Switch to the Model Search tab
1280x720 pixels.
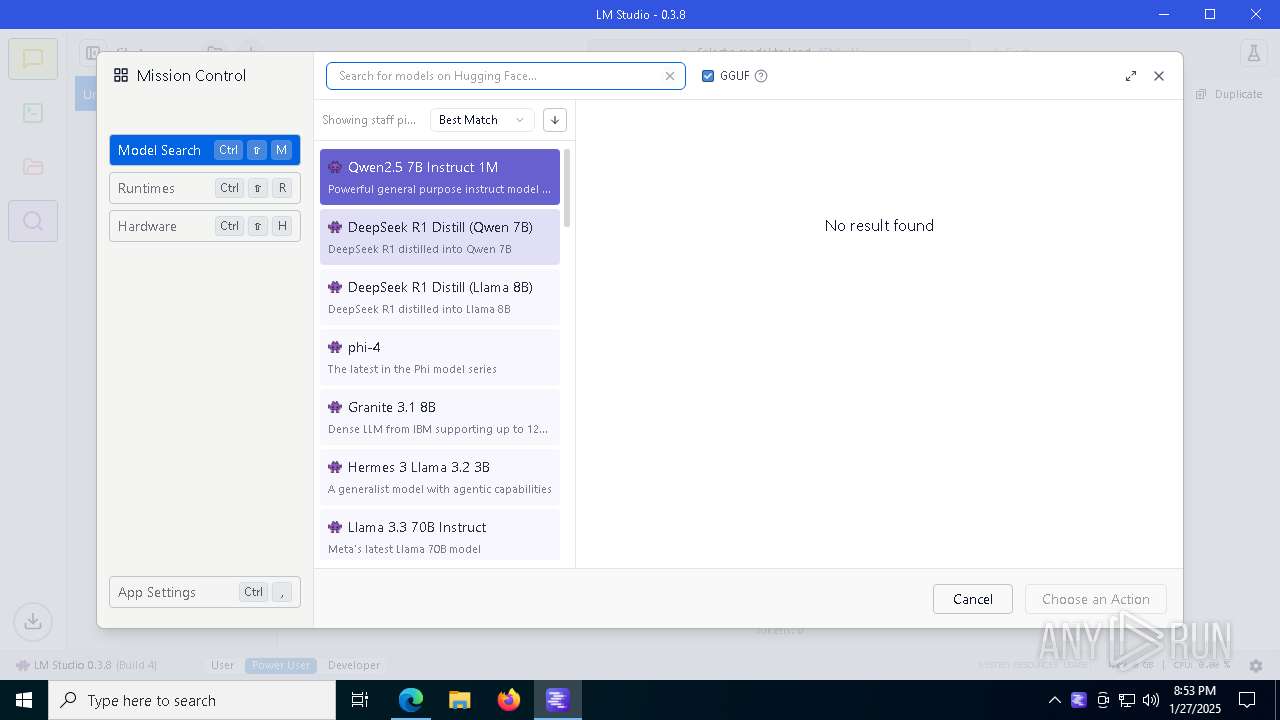point(205,150)
